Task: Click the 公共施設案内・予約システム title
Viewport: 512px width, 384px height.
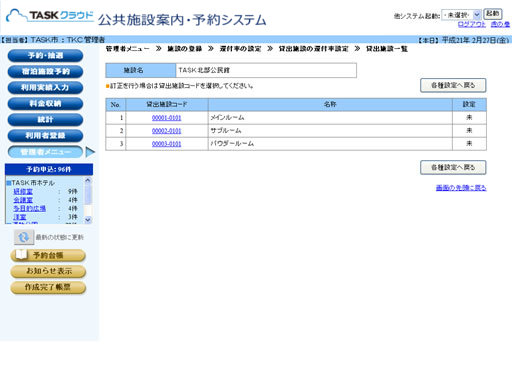Action: 182,20
